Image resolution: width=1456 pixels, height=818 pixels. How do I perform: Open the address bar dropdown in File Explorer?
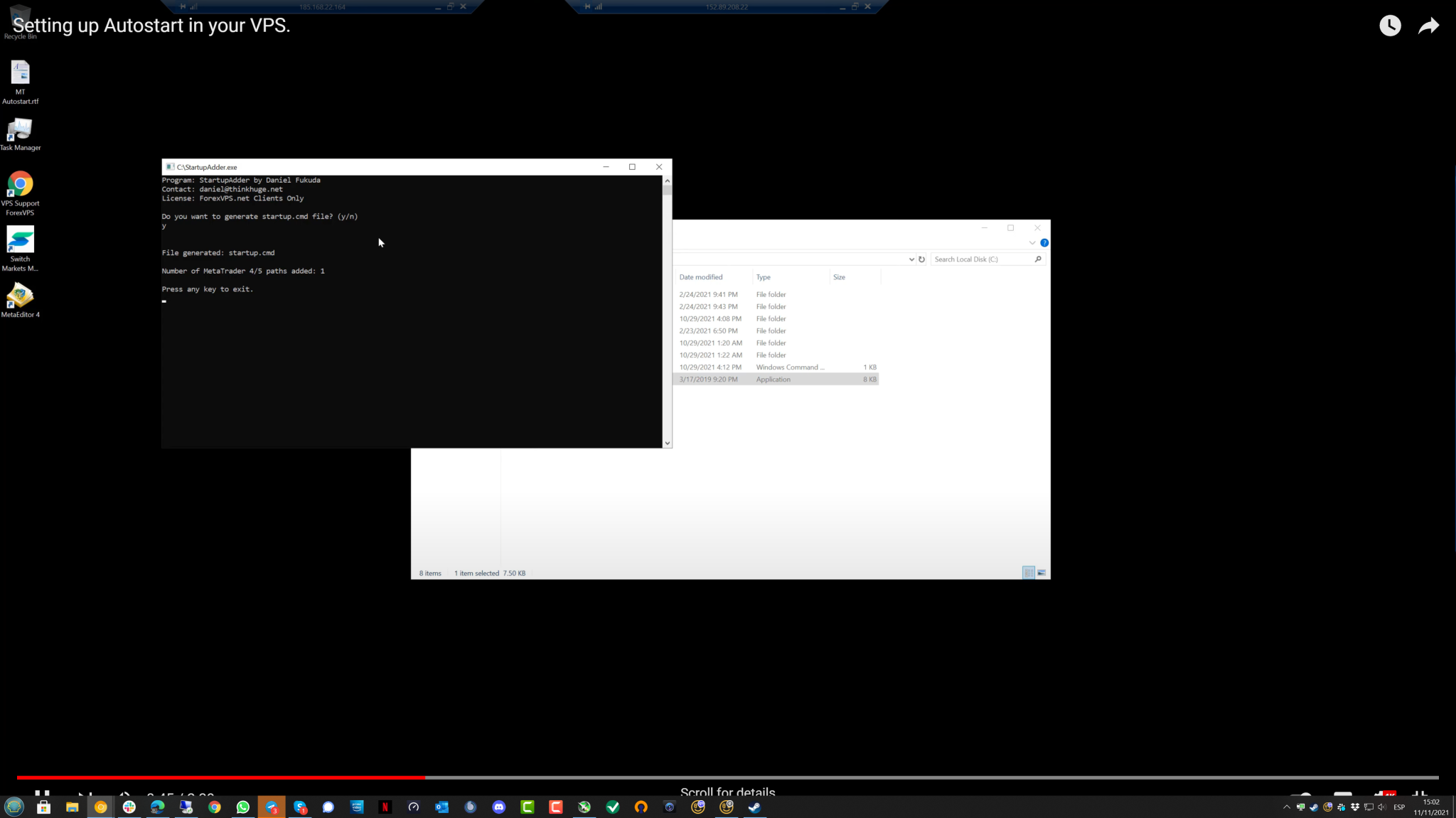tap(912, 259)
